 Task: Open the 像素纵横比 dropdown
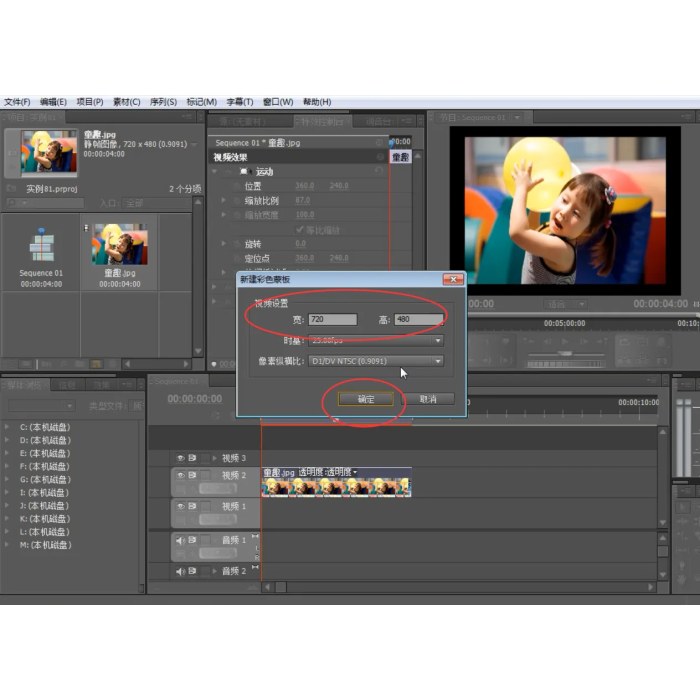376,361
